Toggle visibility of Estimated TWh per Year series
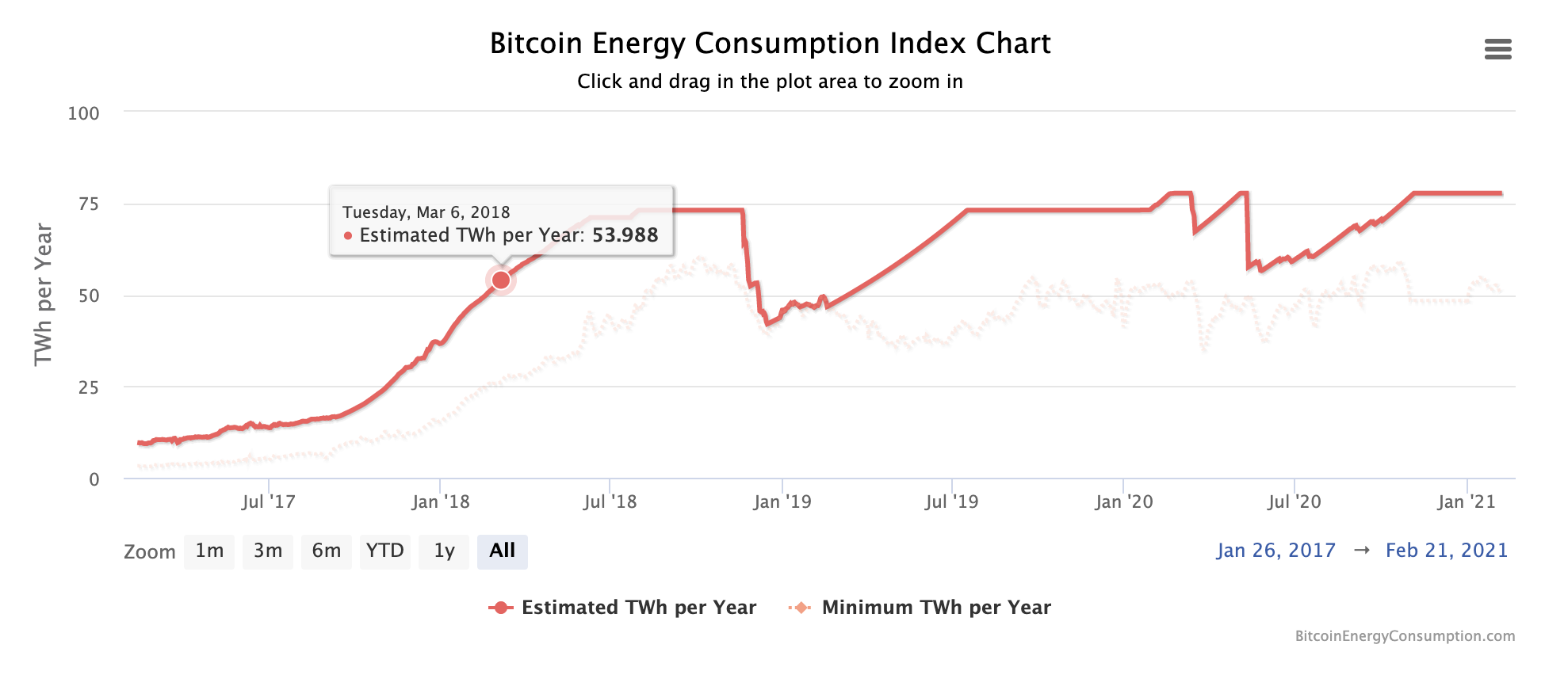Viewport: 1568px width, 675px height. [x=638, y=608]
